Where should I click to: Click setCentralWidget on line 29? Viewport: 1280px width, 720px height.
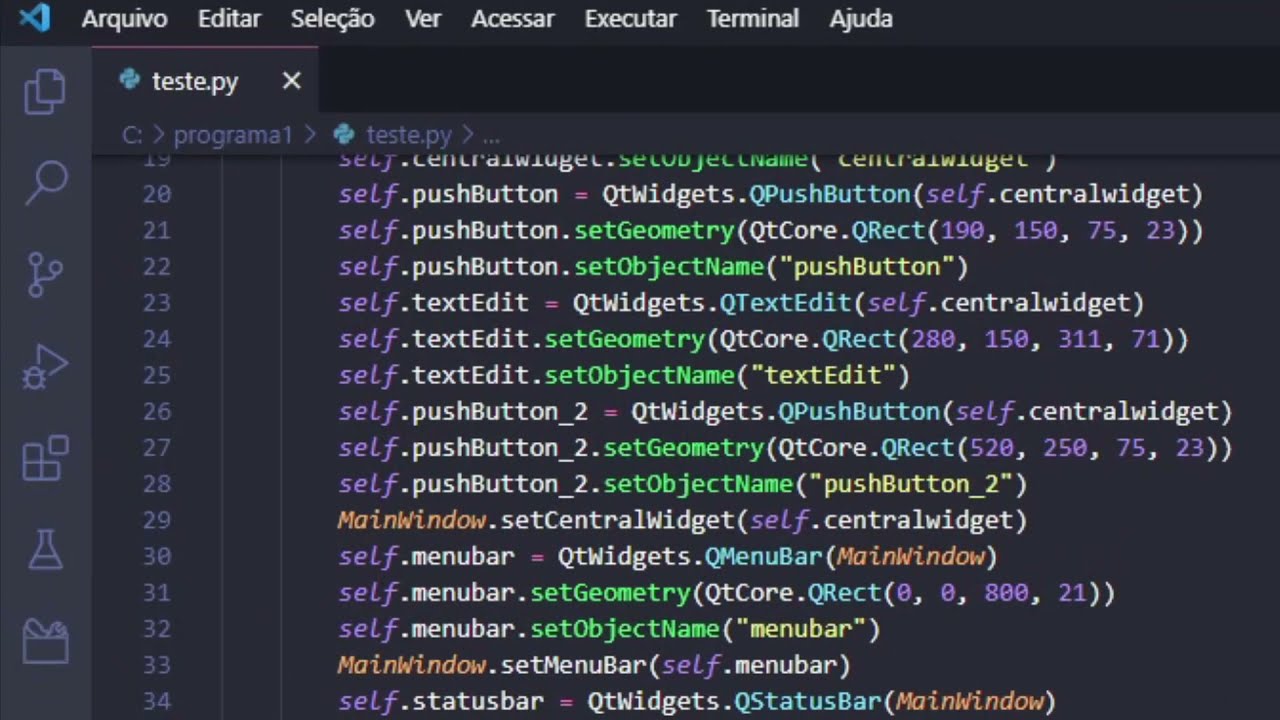pyautogui.click(x=617, y=520)
